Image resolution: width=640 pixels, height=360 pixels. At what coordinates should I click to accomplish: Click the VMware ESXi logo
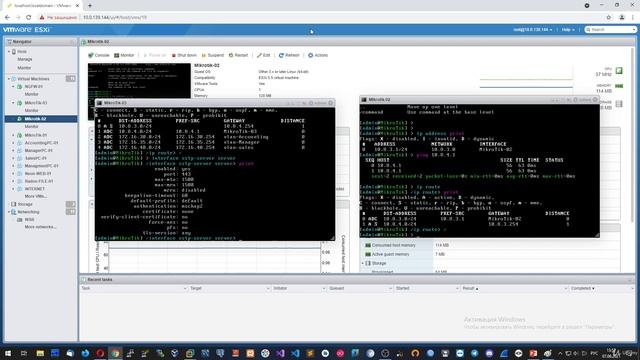(27, 30)
